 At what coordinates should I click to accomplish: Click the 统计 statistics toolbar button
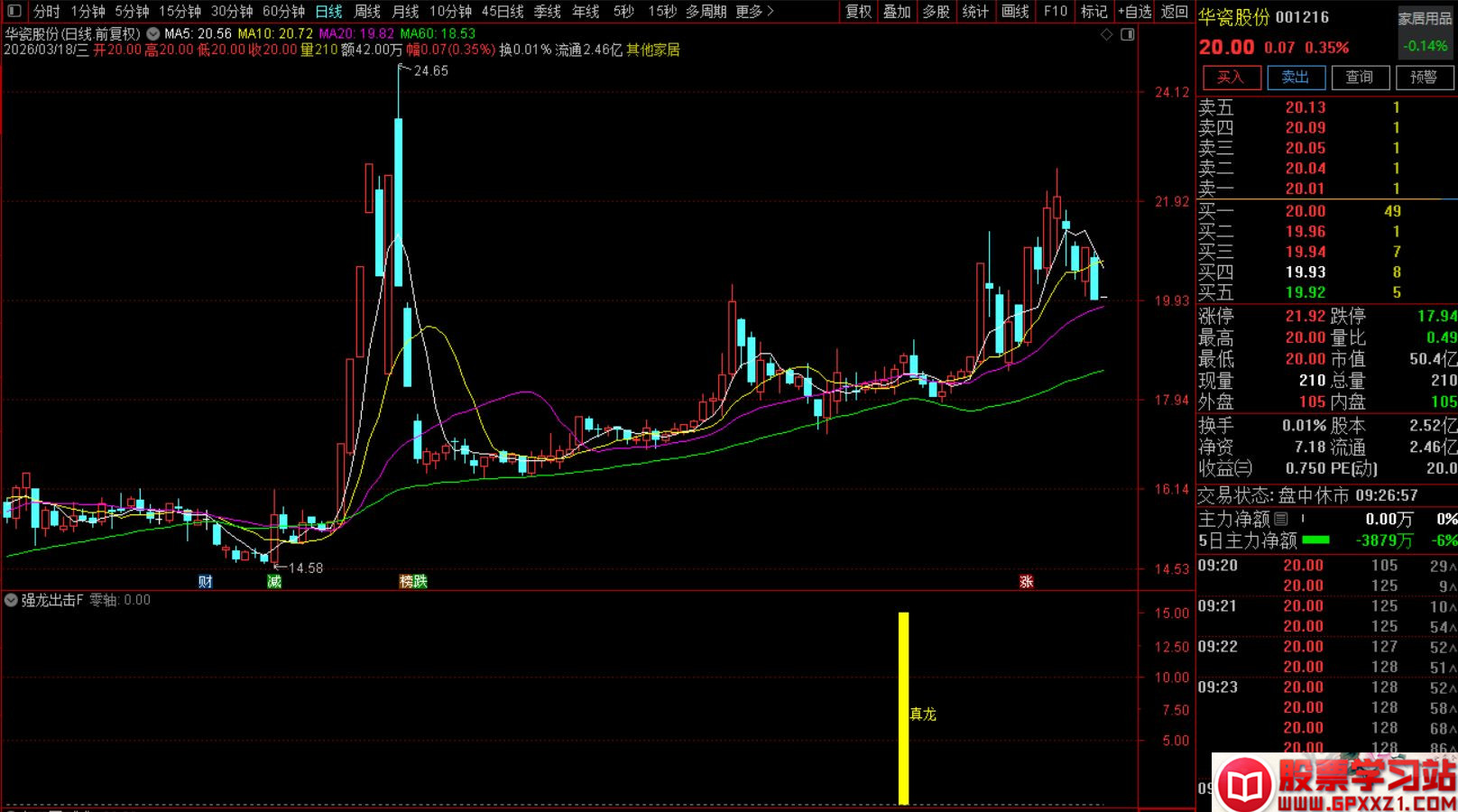click(x=975, y=11)
